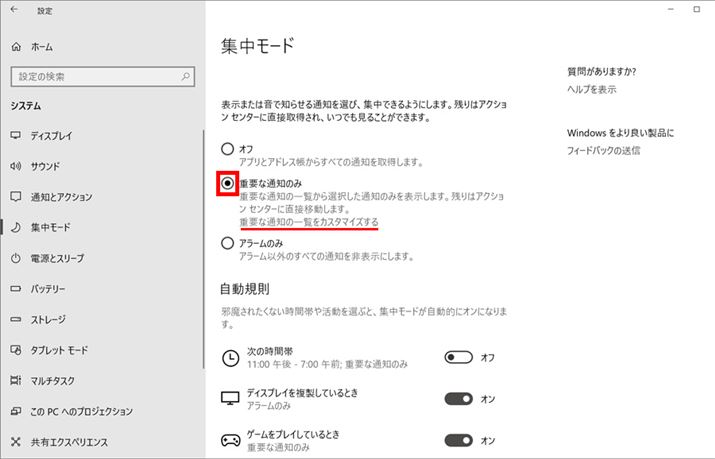Click the バッテリー battery icon
715x459 pixels.
pyautogui.click(x=16, y=289)
